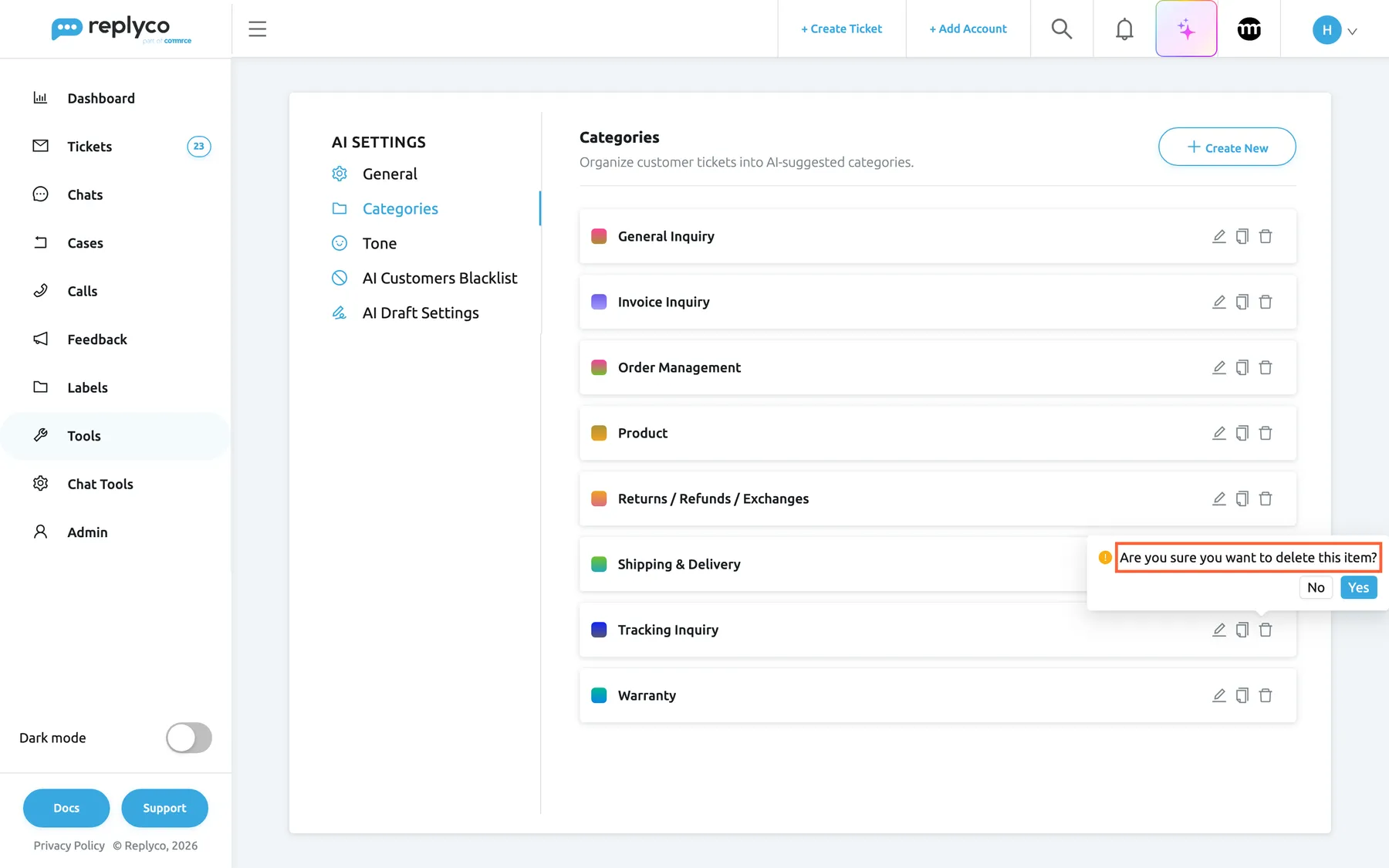
Task: Open the Privacy Policy link
Action: click(x=69, y=846)
